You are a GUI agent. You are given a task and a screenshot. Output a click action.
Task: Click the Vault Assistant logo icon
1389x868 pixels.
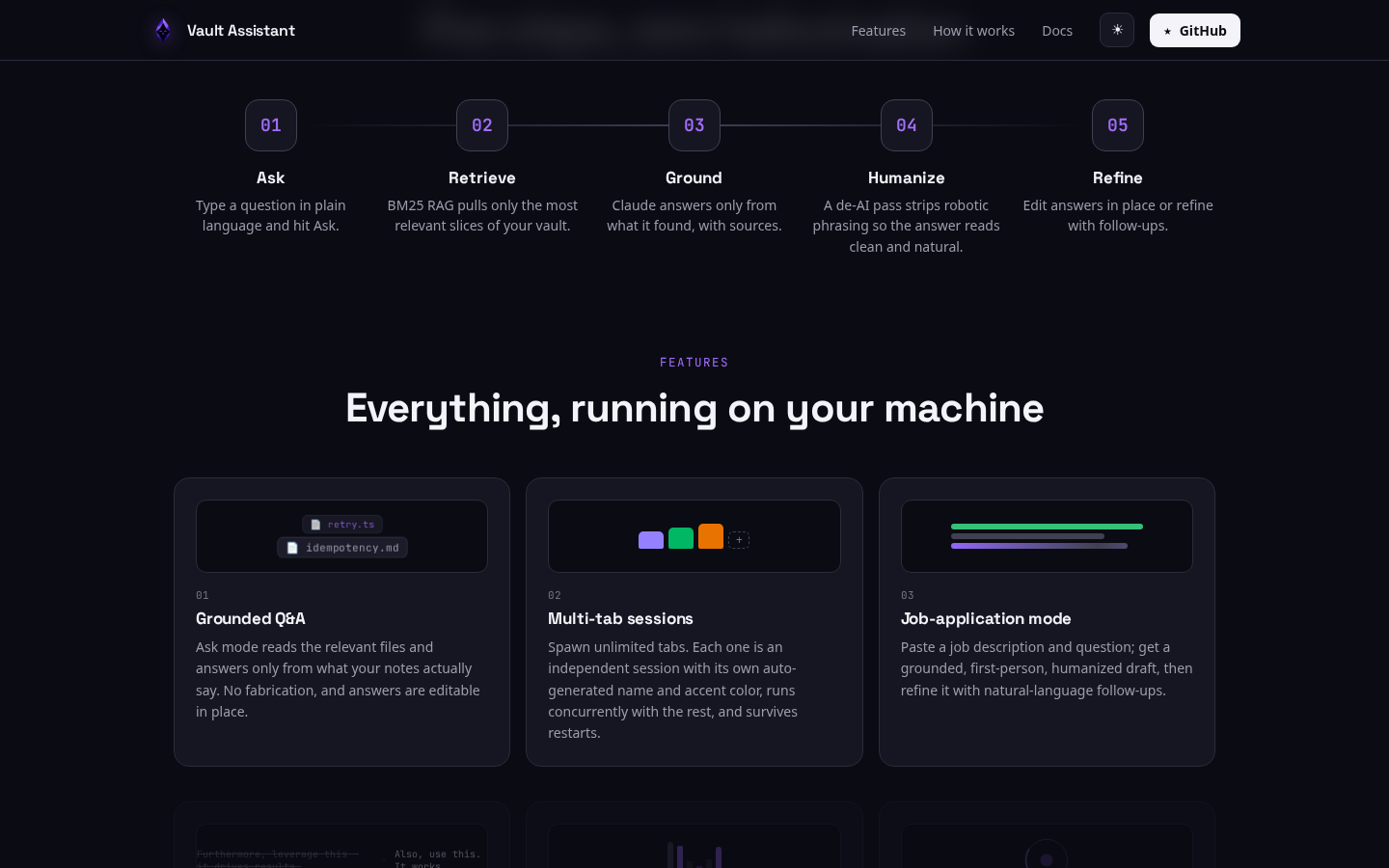pyautogui.click(x=163, y=30)
